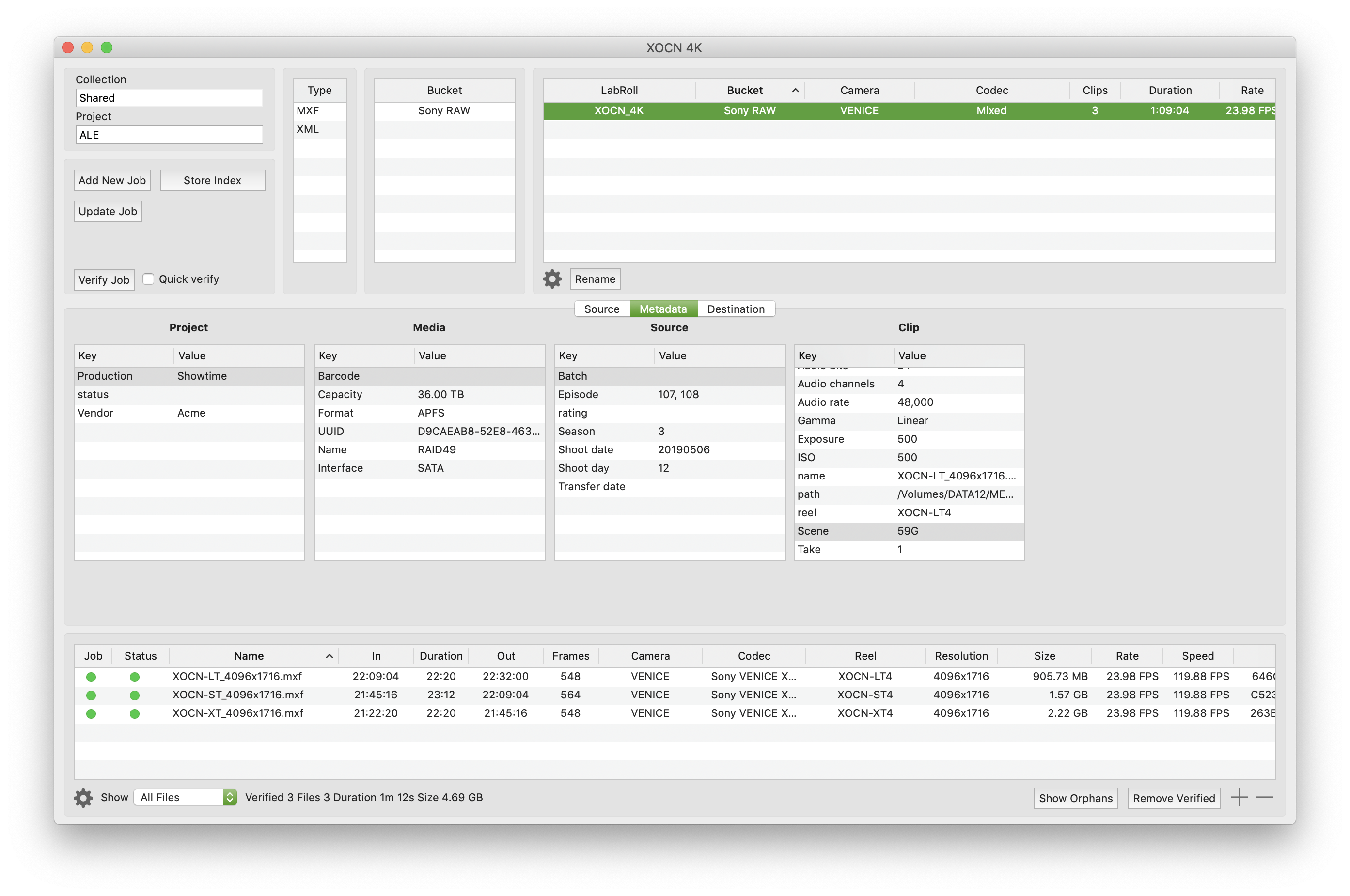This screenshot has width=1350, height=896.
Task: Click the Job dot for XOCN-XT_4096x1716.mxf
Action: pos(91,713)
